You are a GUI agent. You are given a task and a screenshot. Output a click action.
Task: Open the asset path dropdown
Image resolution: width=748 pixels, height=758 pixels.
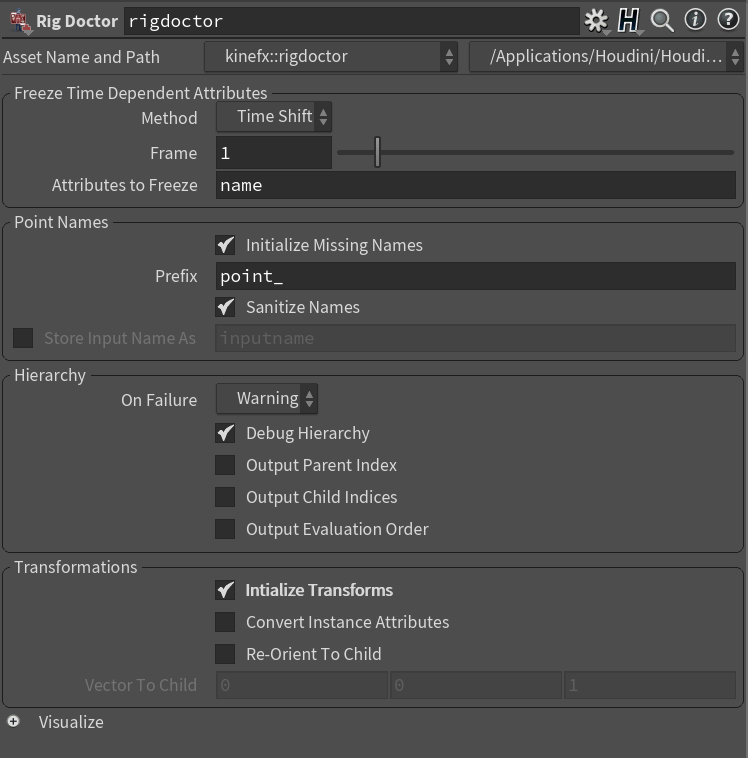[x=606, y=57]
